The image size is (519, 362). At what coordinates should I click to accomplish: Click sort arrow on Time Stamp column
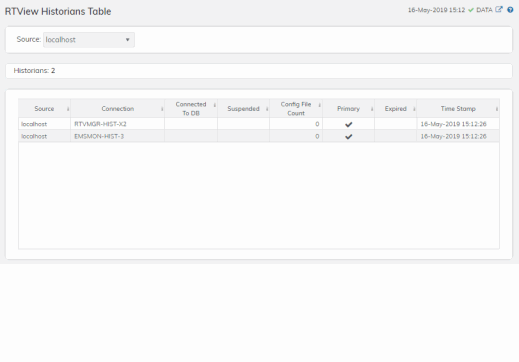497,109
